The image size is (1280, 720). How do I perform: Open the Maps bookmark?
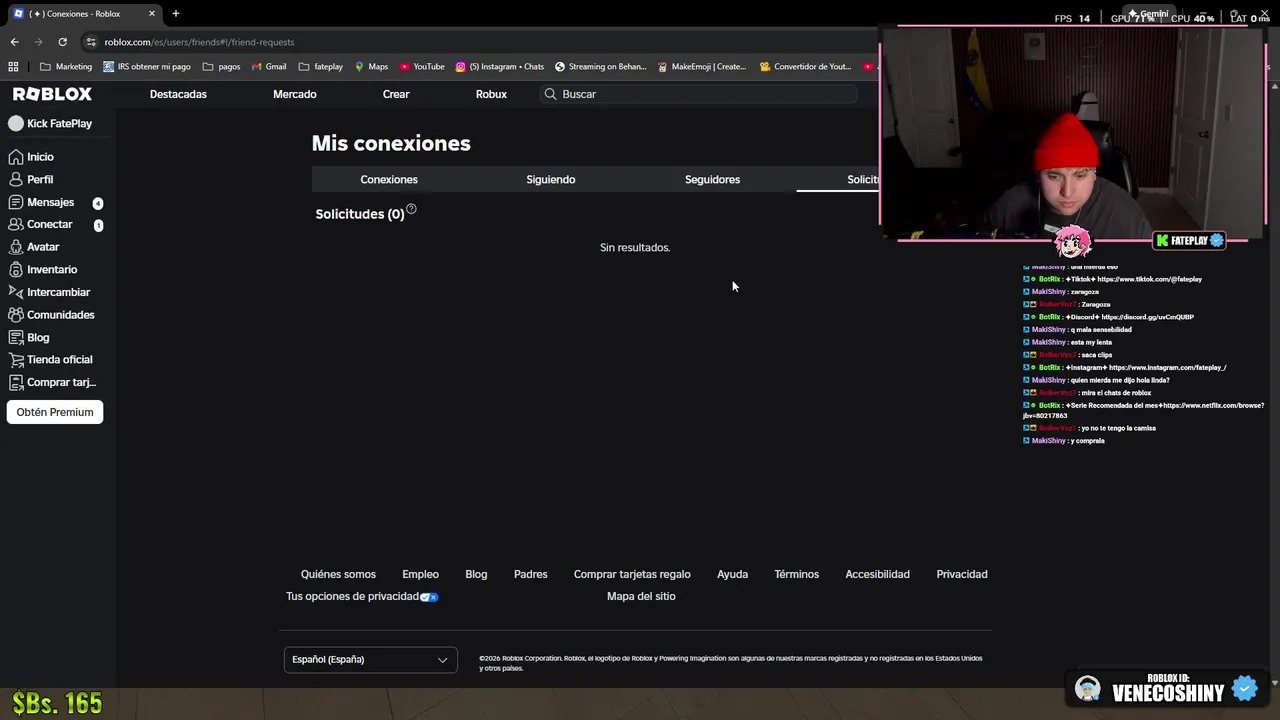pos(371,67)
